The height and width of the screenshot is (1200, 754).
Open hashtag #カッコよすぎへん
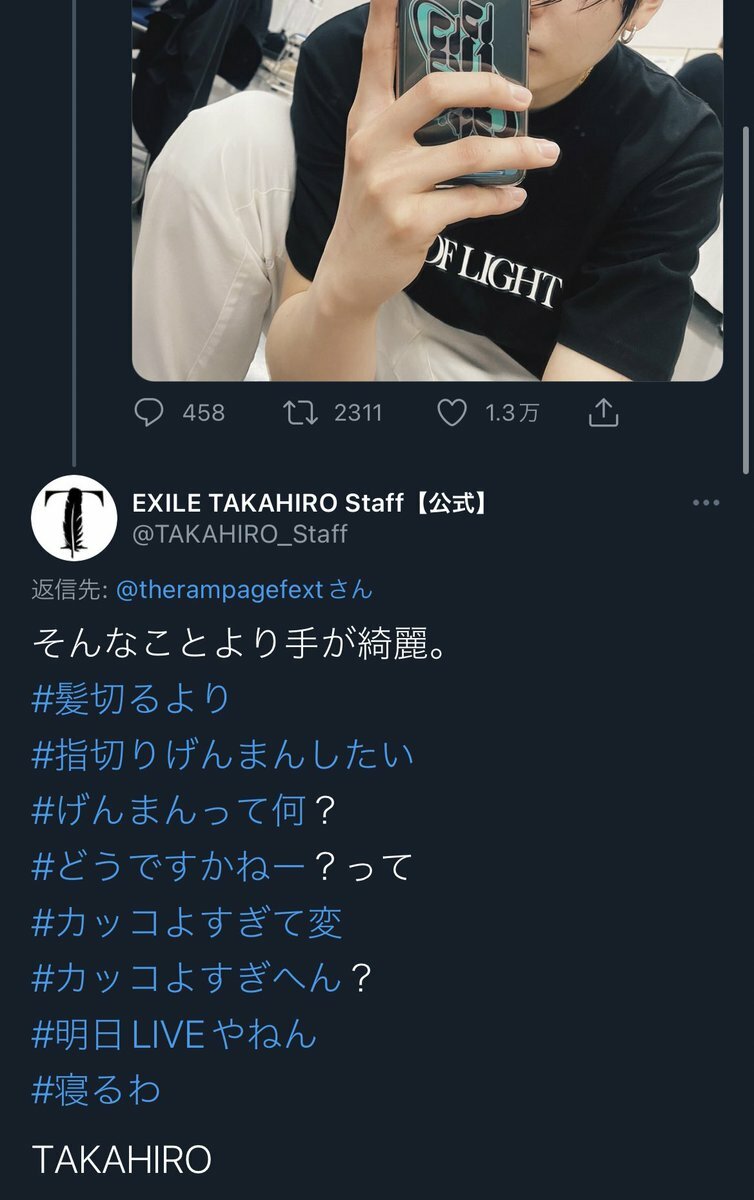[x=187, y=979]
